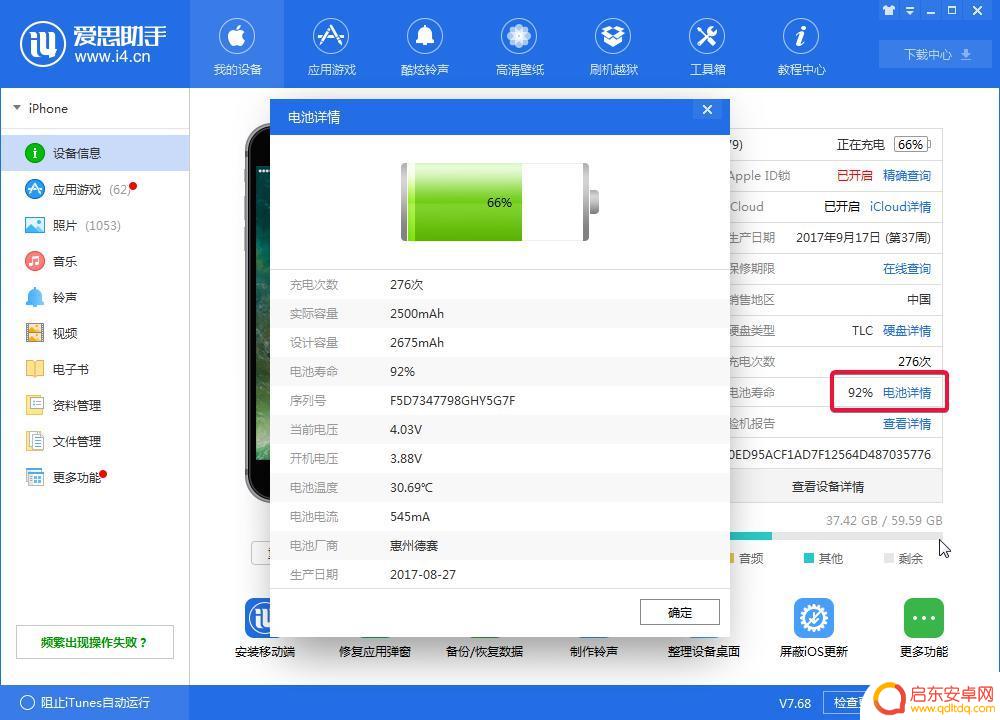The image size is (1000, 720).
Task: Open the 教程中心 info icon
Action: pos(801,36)
